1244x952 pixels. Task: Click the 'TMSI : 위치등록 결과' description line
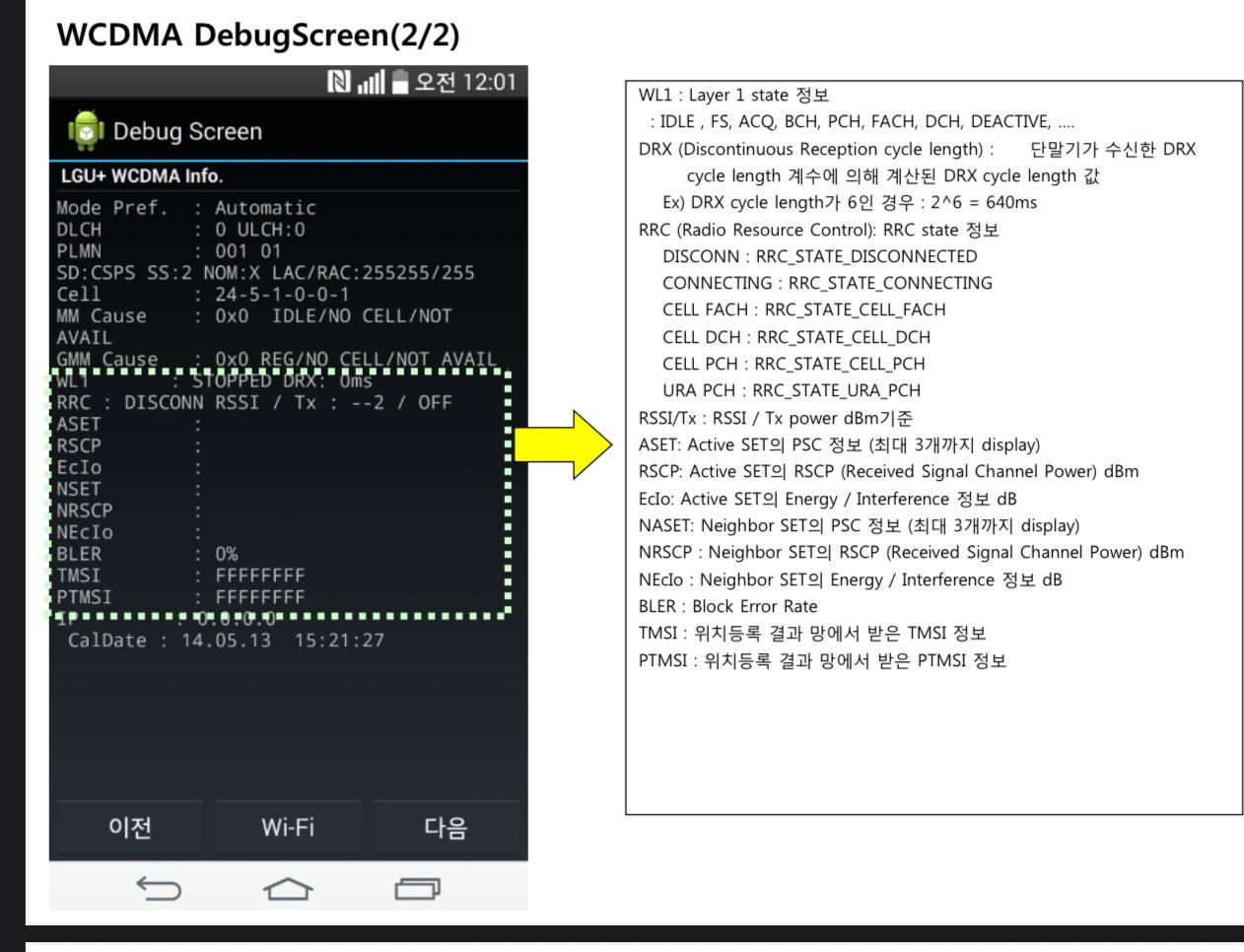(812, 634)
